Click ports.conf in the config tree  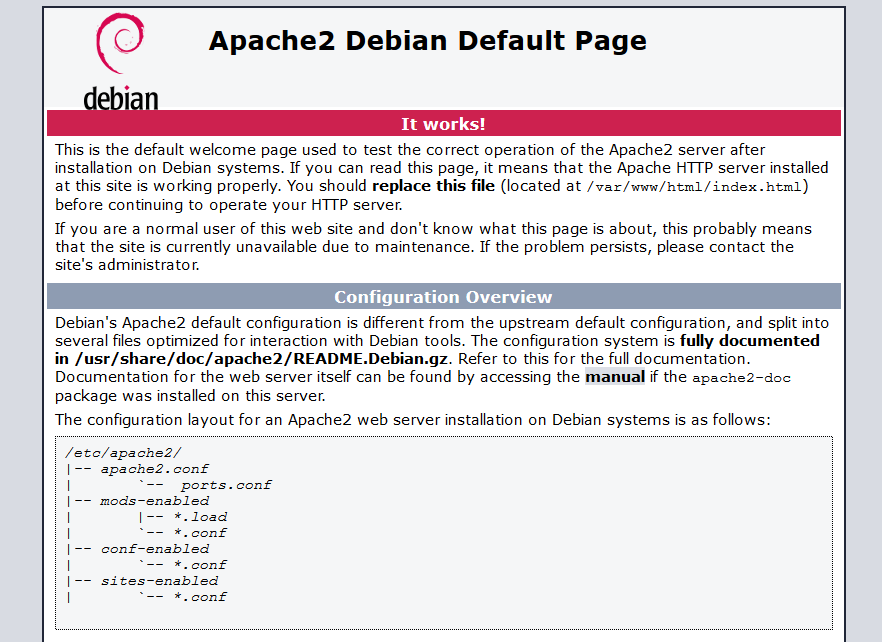click(x=226, y=485)
